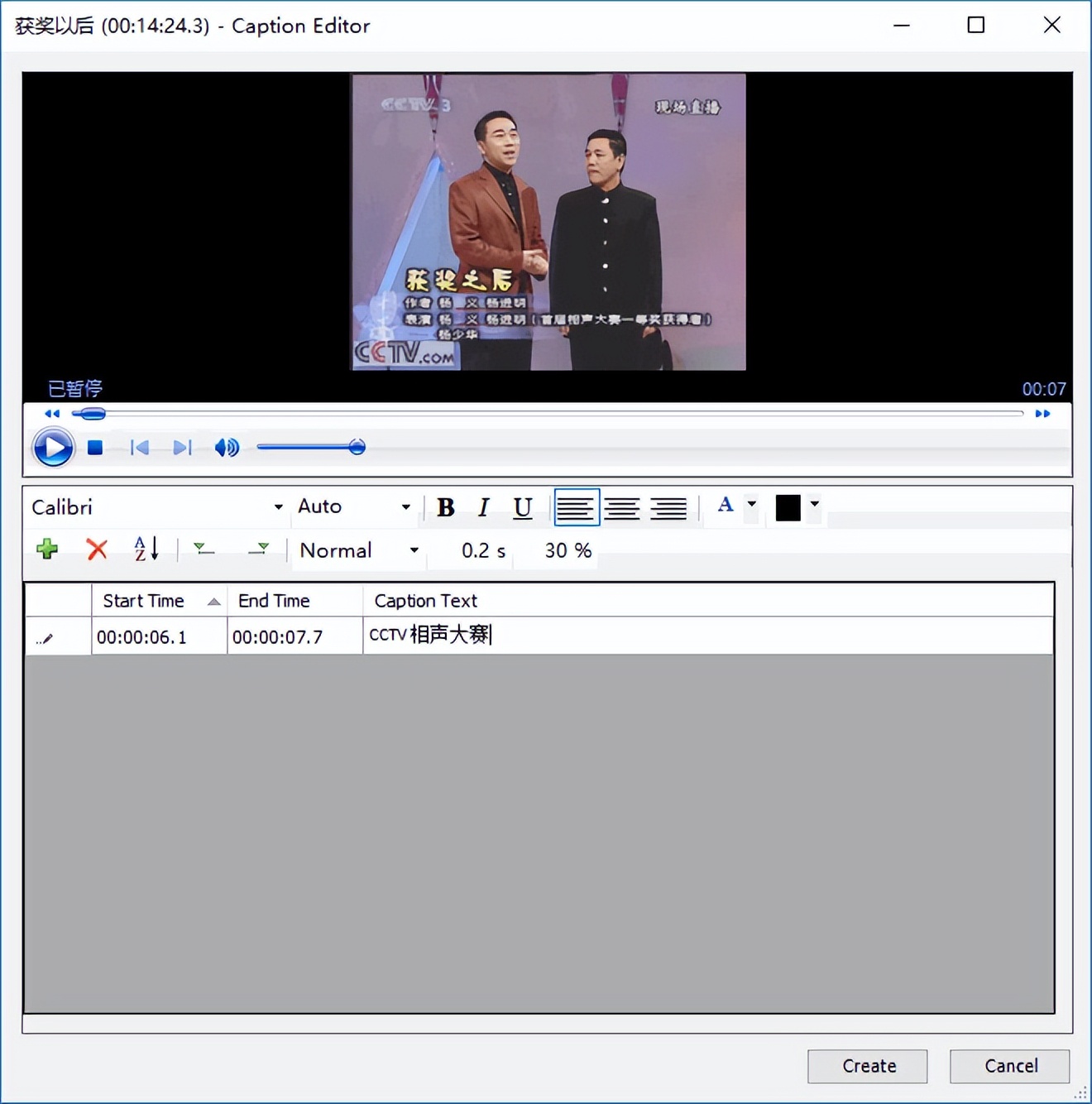Click the Create button
Viewport: 1092px width, 1104px height.
tap(867, 1066)
